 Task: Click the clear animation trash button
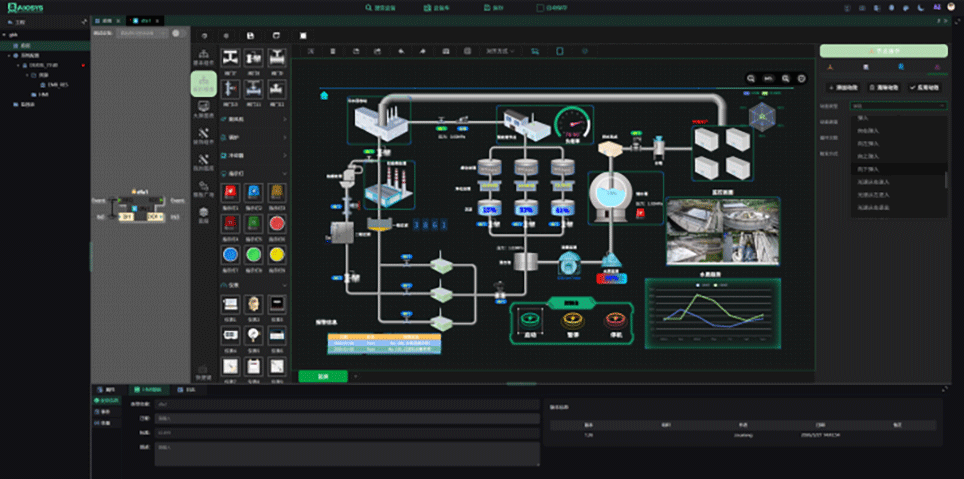[885, 87]
